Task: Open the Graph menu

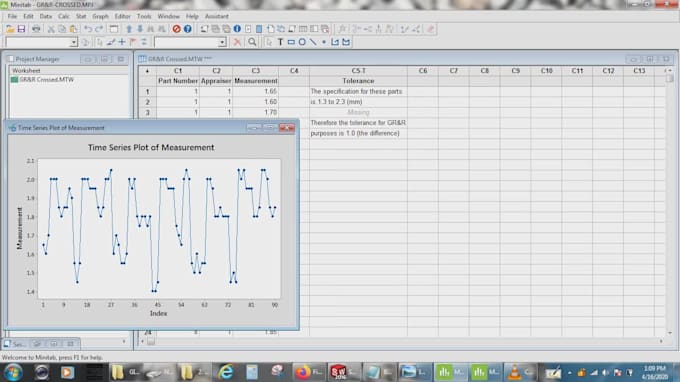Action: [100, 16]
